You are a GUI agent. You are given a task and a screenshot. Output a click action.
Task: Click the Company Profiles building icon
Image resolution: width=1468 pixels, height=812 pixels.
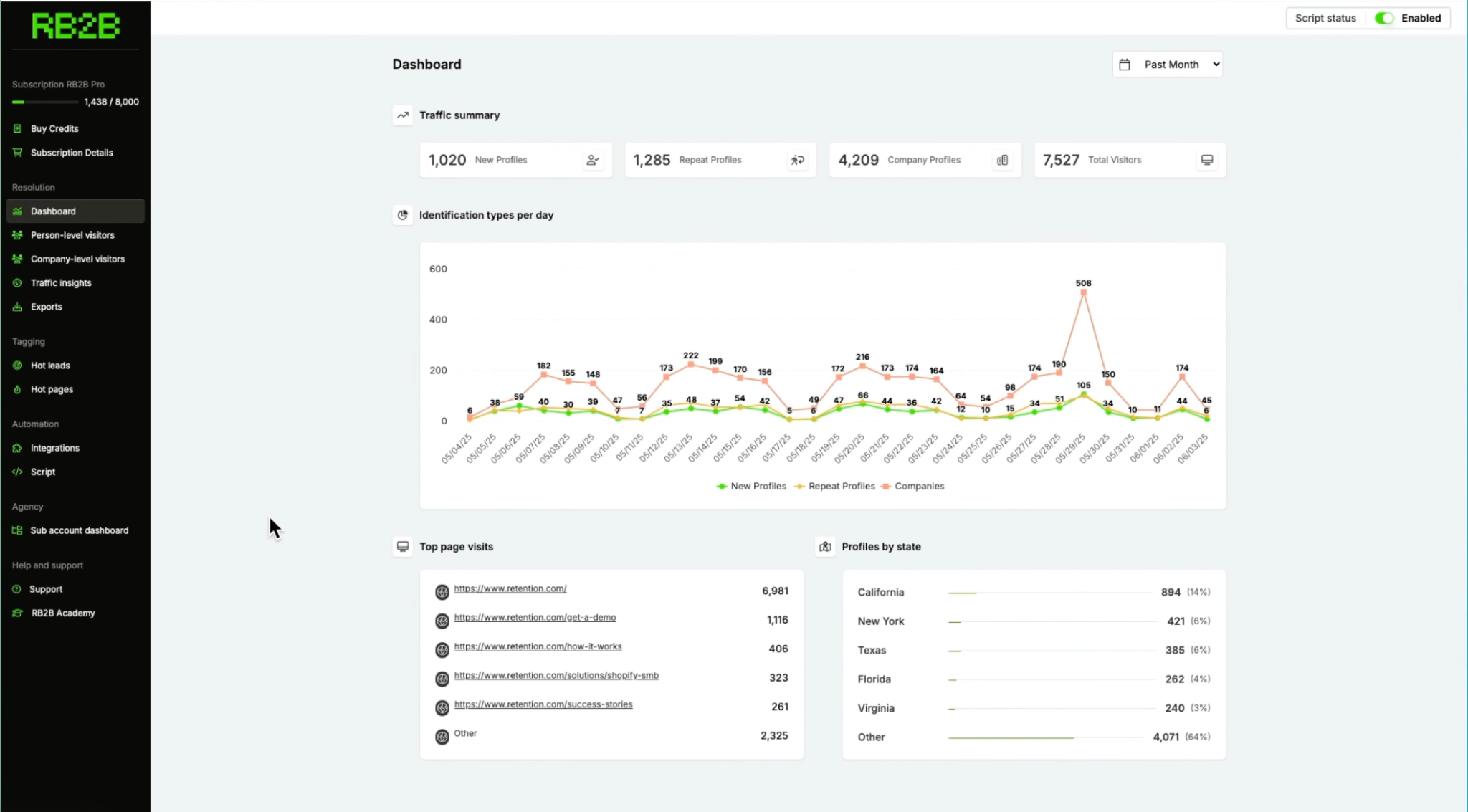1002,160
